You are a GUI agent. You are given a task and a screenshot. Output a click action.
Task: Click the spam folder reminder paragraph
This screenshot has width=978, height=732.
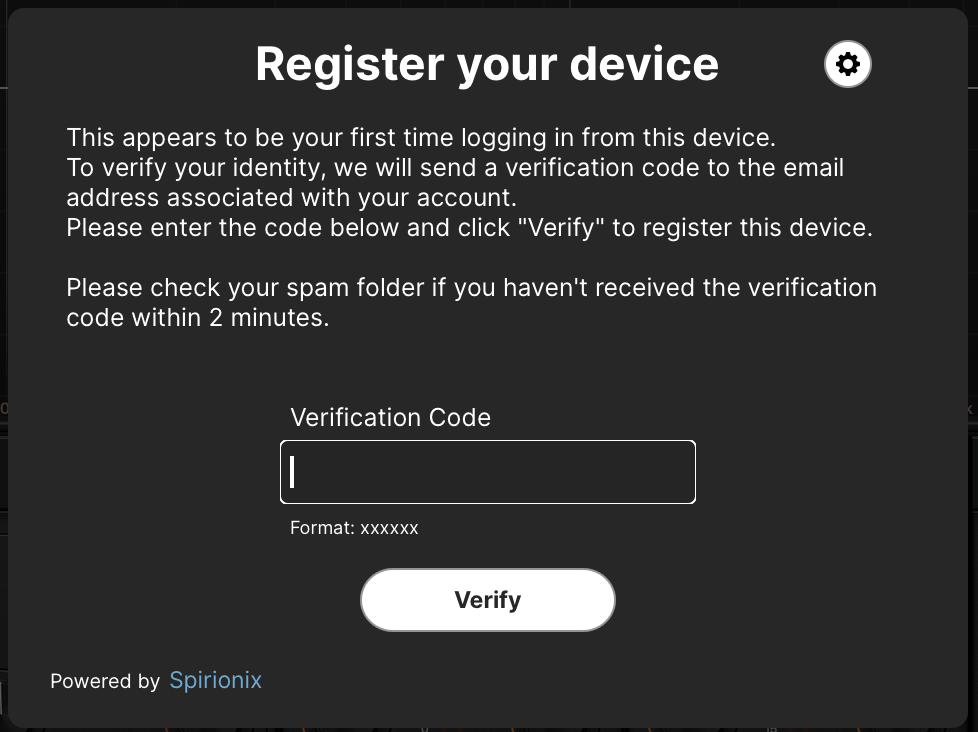pyautogui.click(x=472, y=302)
